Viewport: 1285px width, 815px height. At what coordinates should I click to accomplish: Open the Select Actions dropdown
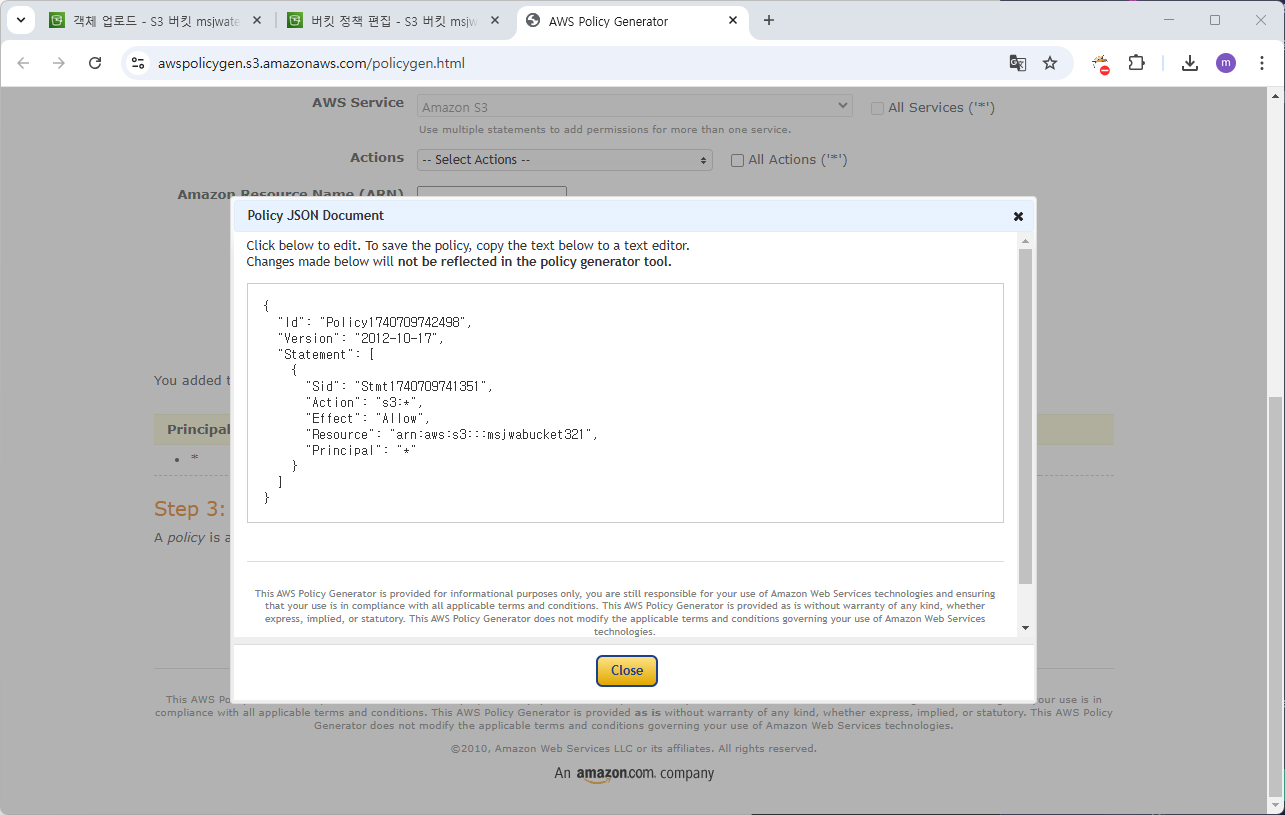(x=565, y=160)
